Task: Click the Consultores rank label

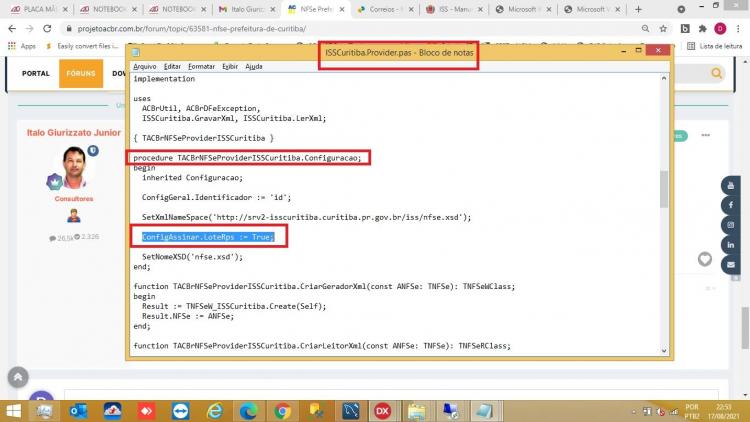Action: (x=74, y=199)
